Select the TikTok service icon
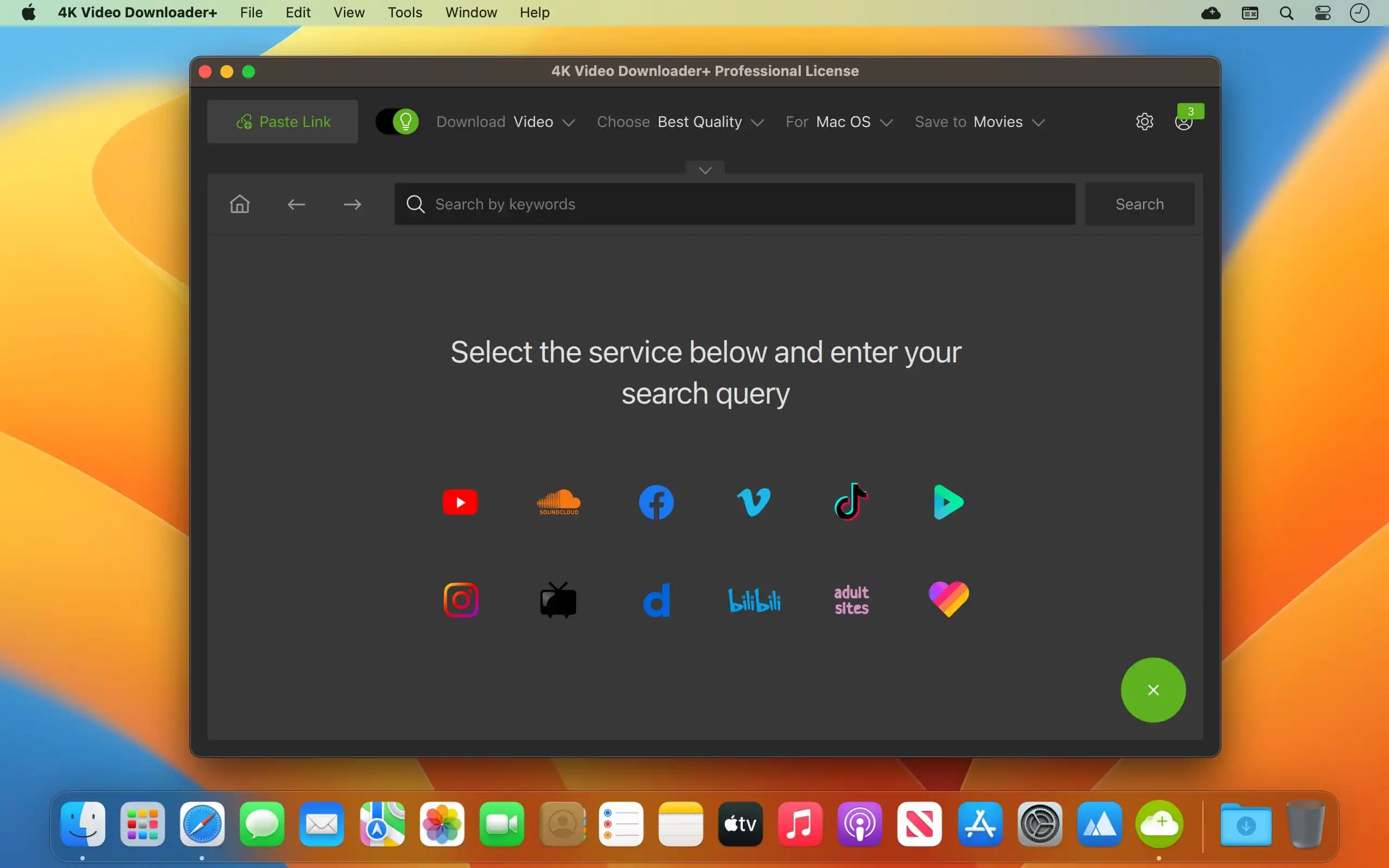 (x=852, y=502)
